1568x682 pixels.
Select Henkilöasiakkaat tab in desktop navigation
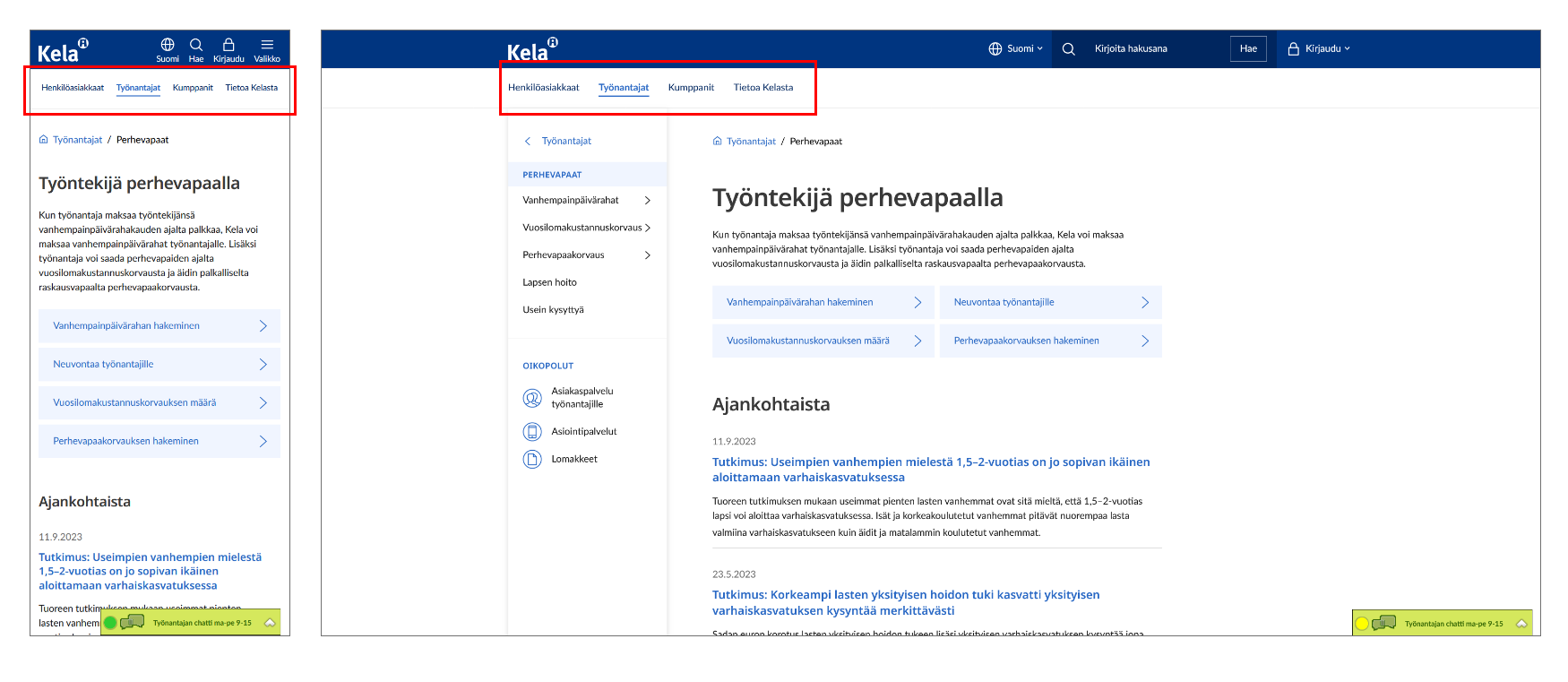pyautogui.click(x=543, y=88)
